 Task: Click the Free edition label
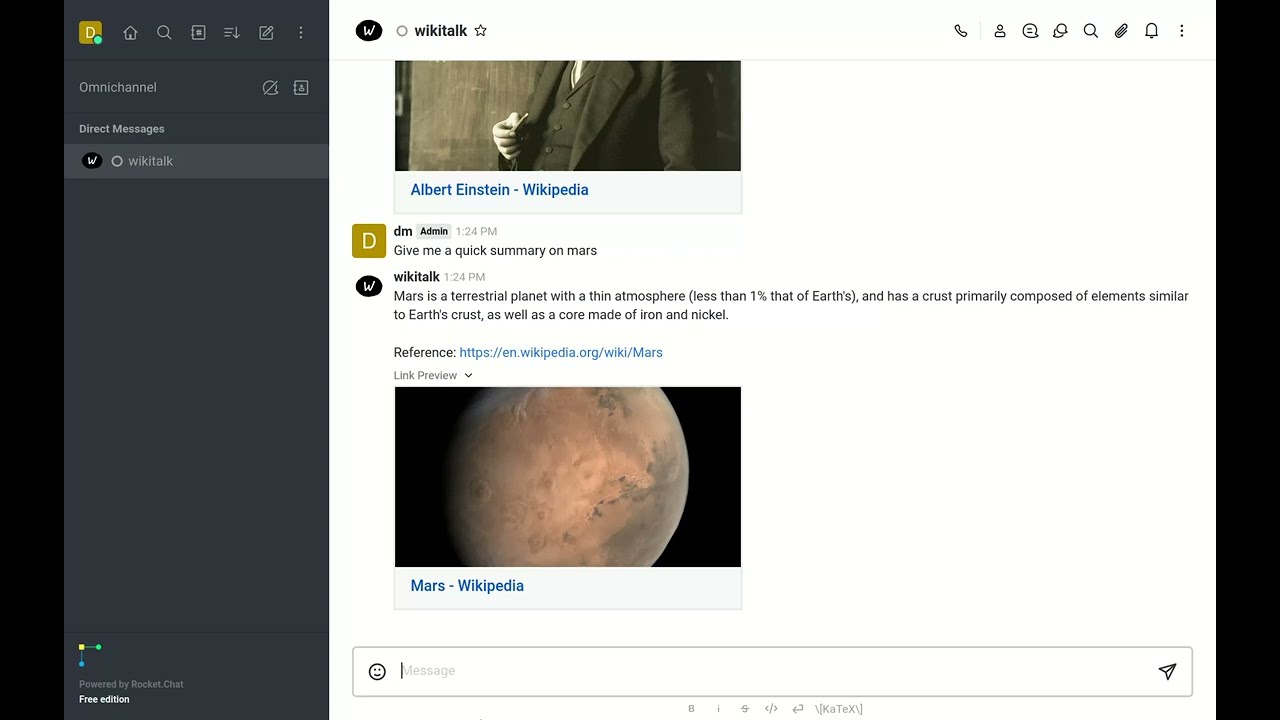104,699
